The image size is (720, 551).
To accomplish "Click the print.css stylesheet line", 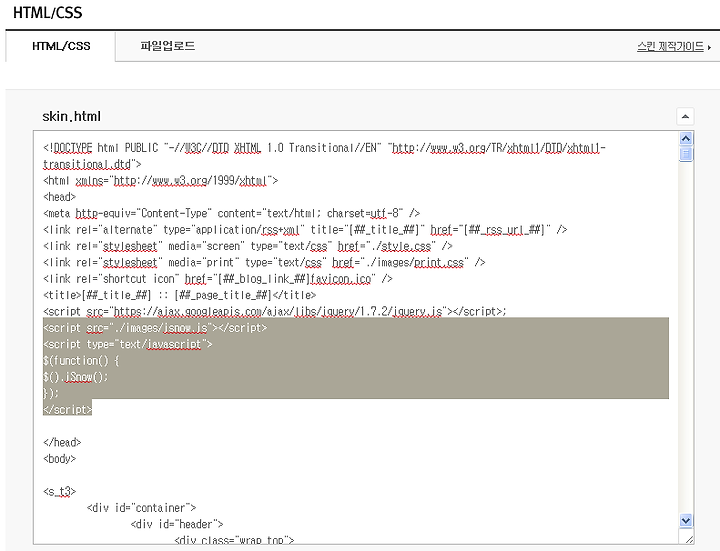I will point(264,262).
